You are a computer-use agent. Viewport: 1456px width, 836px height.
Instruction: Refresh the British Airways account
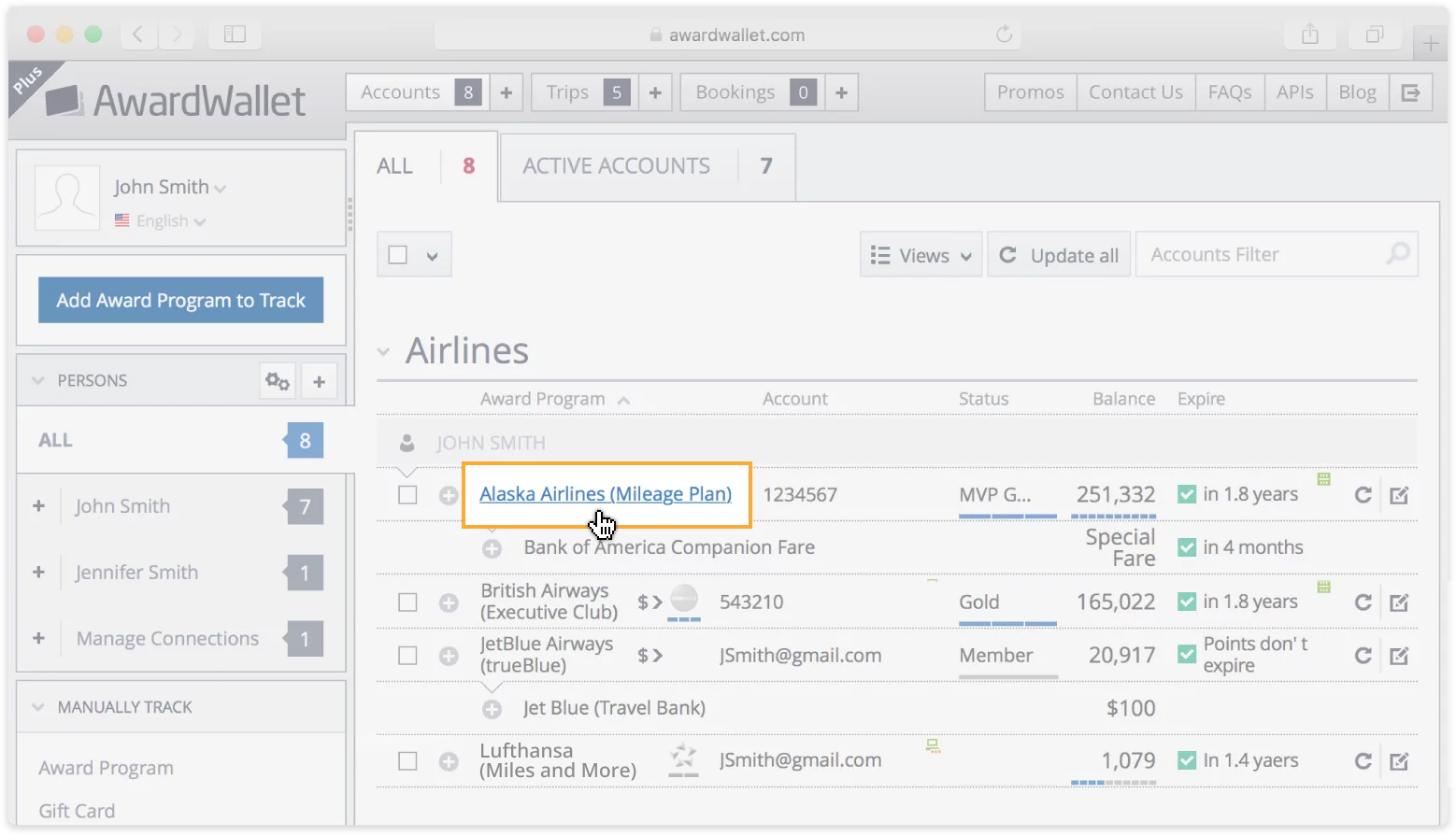1363,602
